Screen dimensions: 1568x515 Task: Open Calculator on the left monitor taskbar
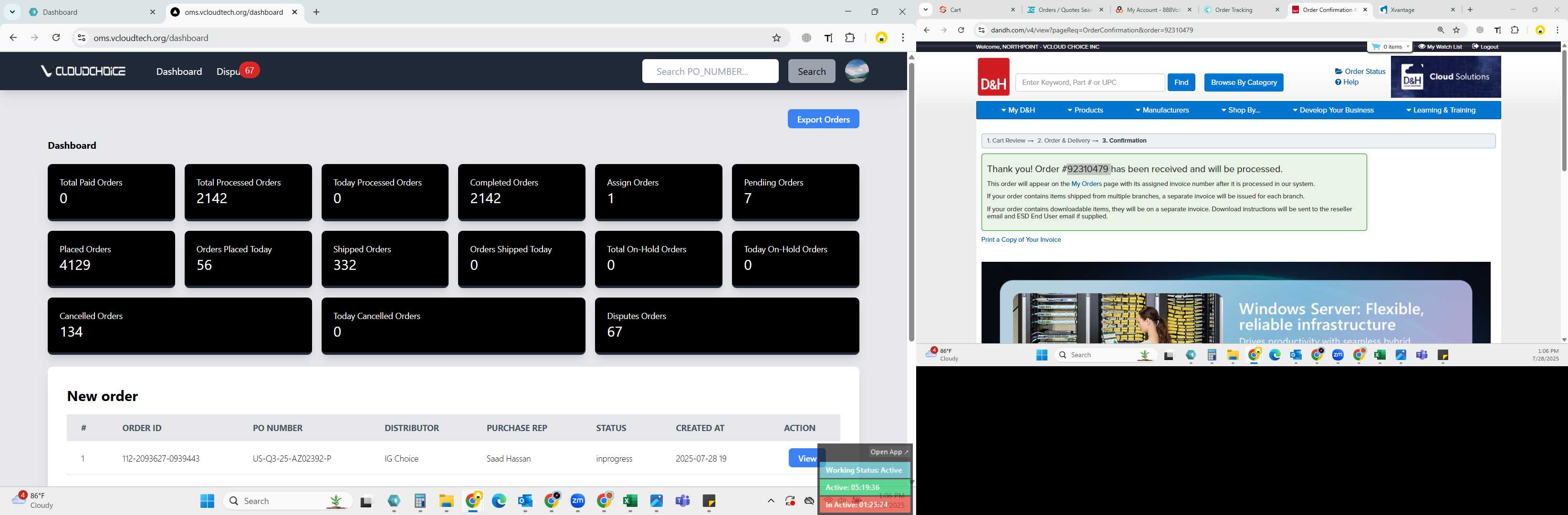click(x=420, y=501)
